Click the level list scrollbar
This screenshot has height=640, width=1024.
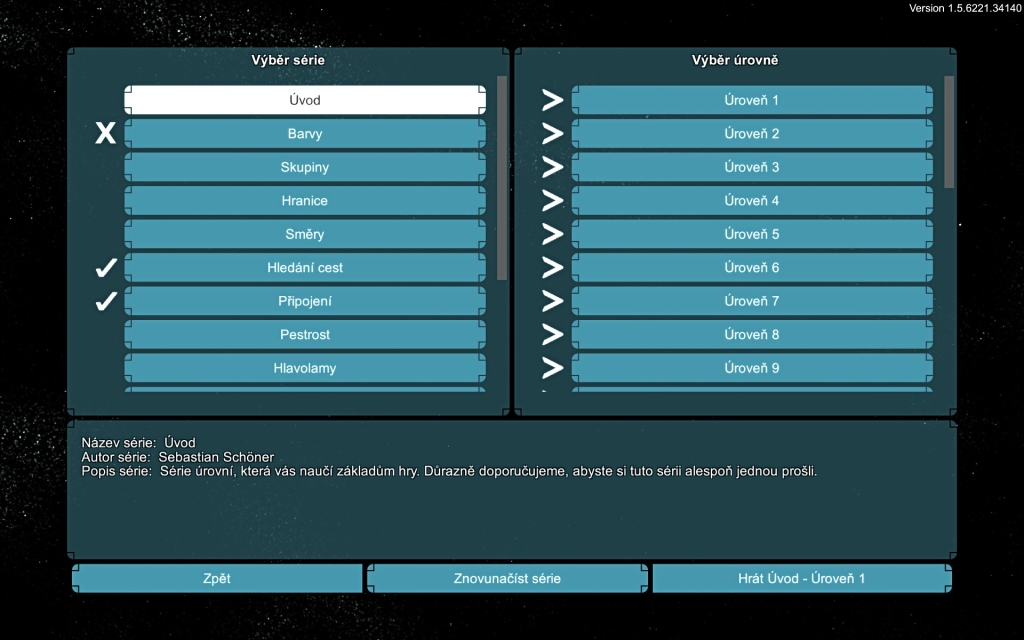[x=949, y=132]
